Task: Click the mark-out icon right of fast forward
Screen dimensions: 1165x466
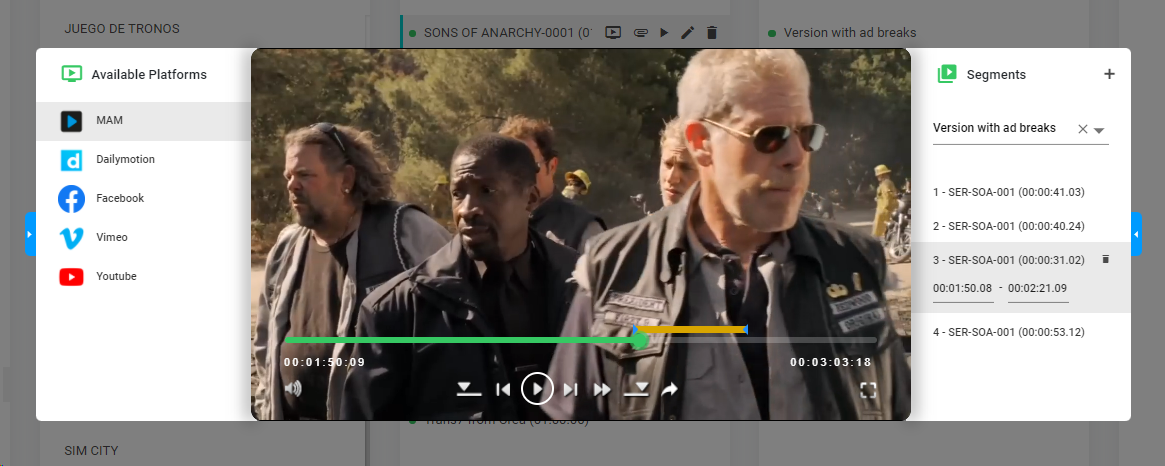Action: [x=636, y=389]
